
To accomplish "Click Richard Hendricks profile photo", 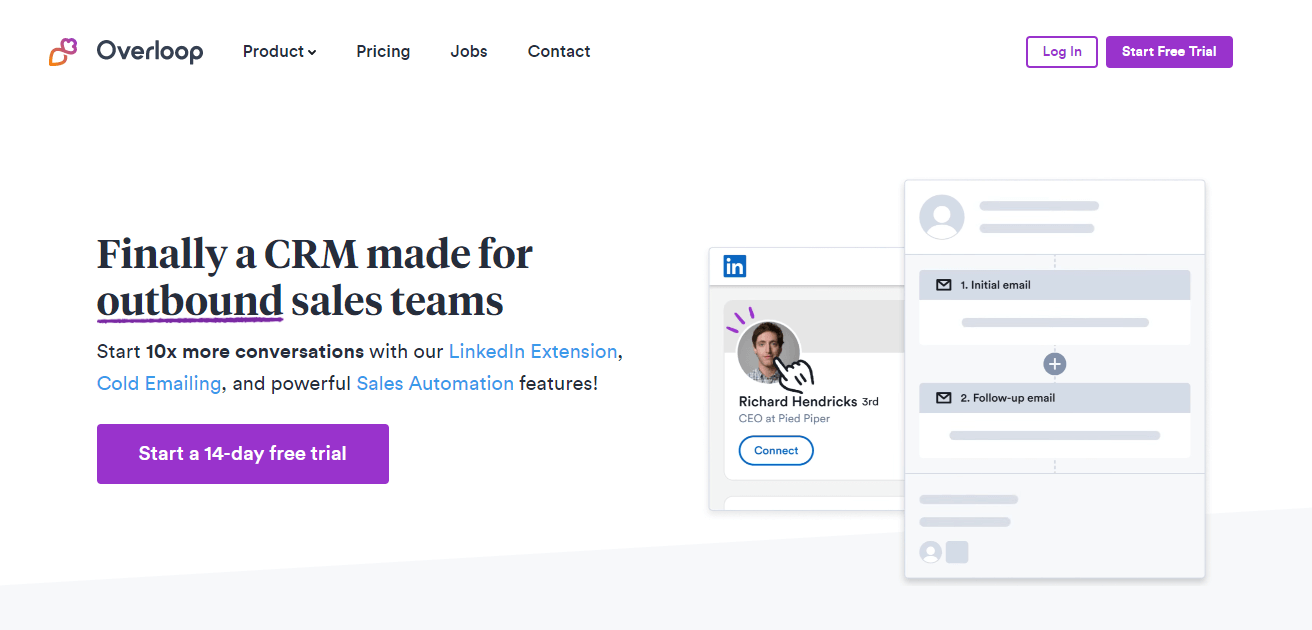I will tap(769, 352).
